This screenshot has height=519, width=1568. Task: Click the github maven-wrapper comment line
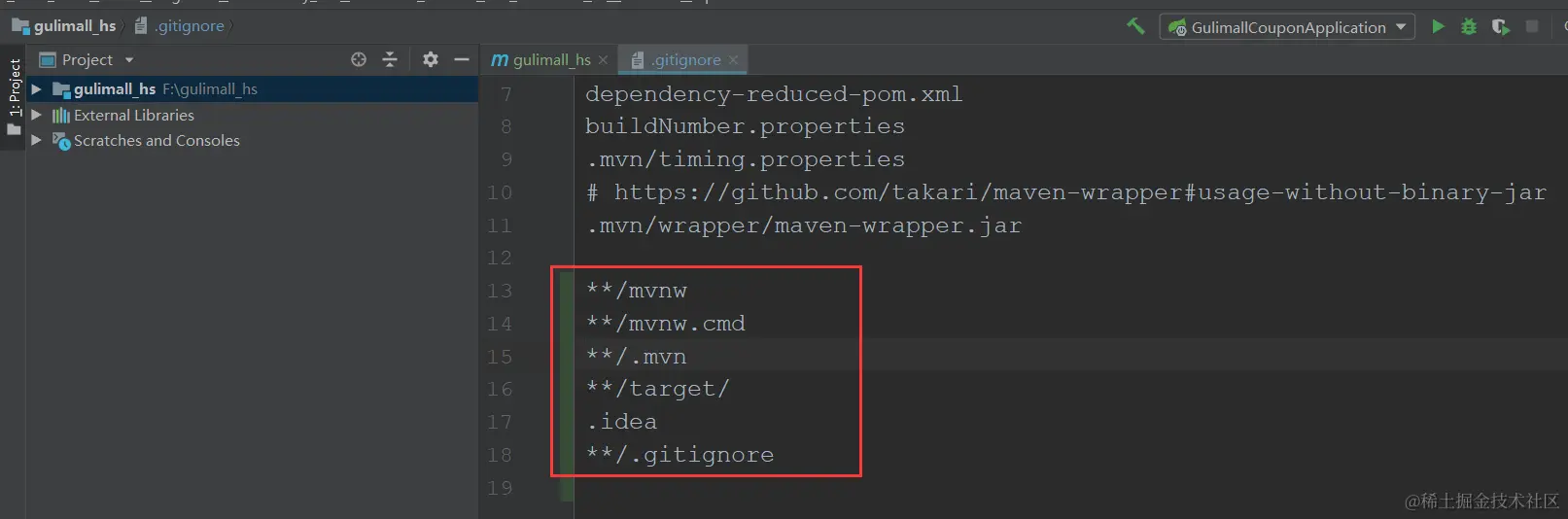click(1065, 192)
